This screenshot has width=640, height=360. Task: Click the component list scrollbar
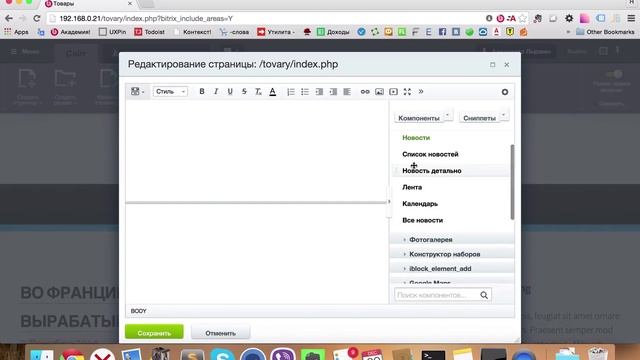point(512,182)
